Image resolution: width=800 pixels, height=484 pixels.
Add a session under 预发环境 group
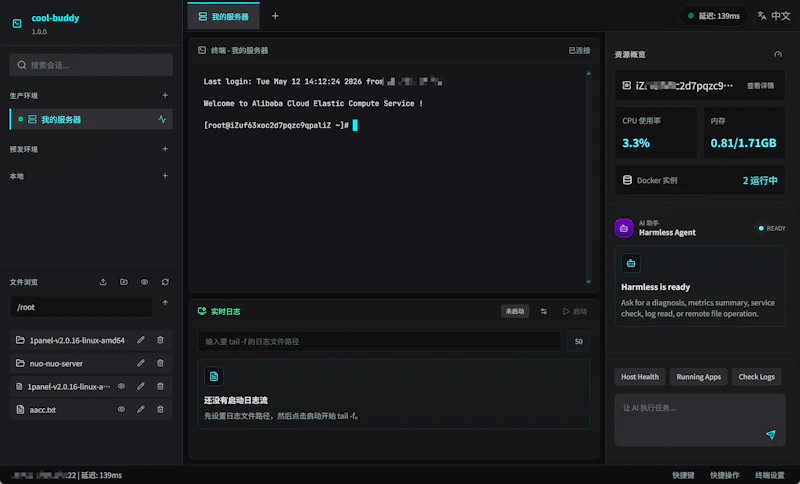click(x=165, y=149)
